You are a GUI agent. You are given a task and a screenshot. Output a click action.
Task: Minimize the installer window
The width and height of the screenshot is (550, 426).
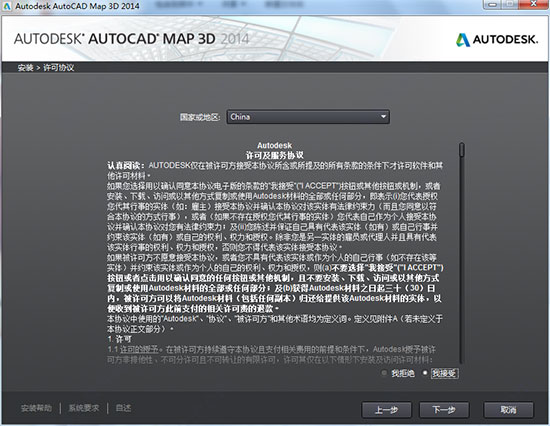tap(493, 5)
